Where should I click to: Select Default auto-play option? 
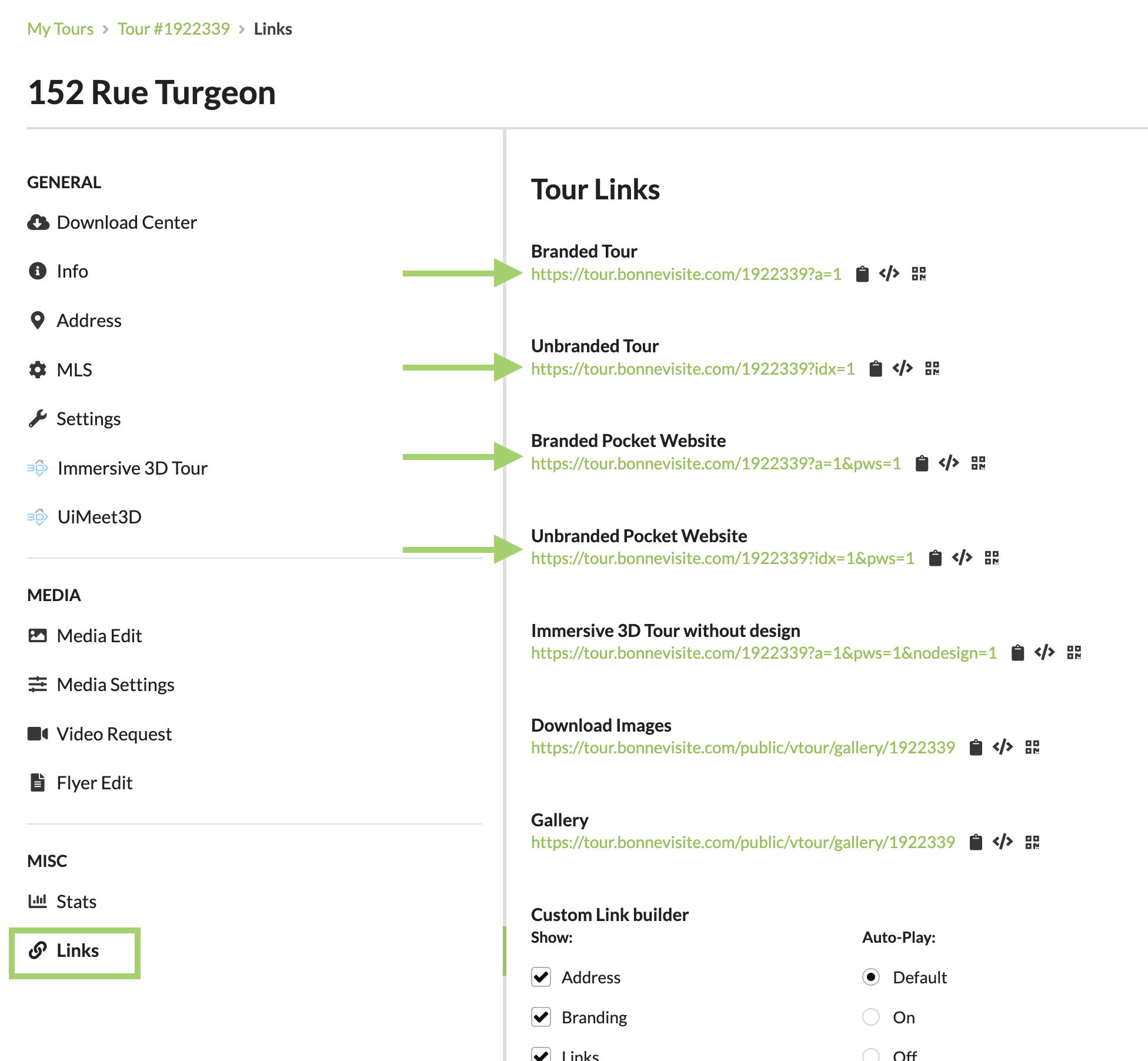point(871,977)
